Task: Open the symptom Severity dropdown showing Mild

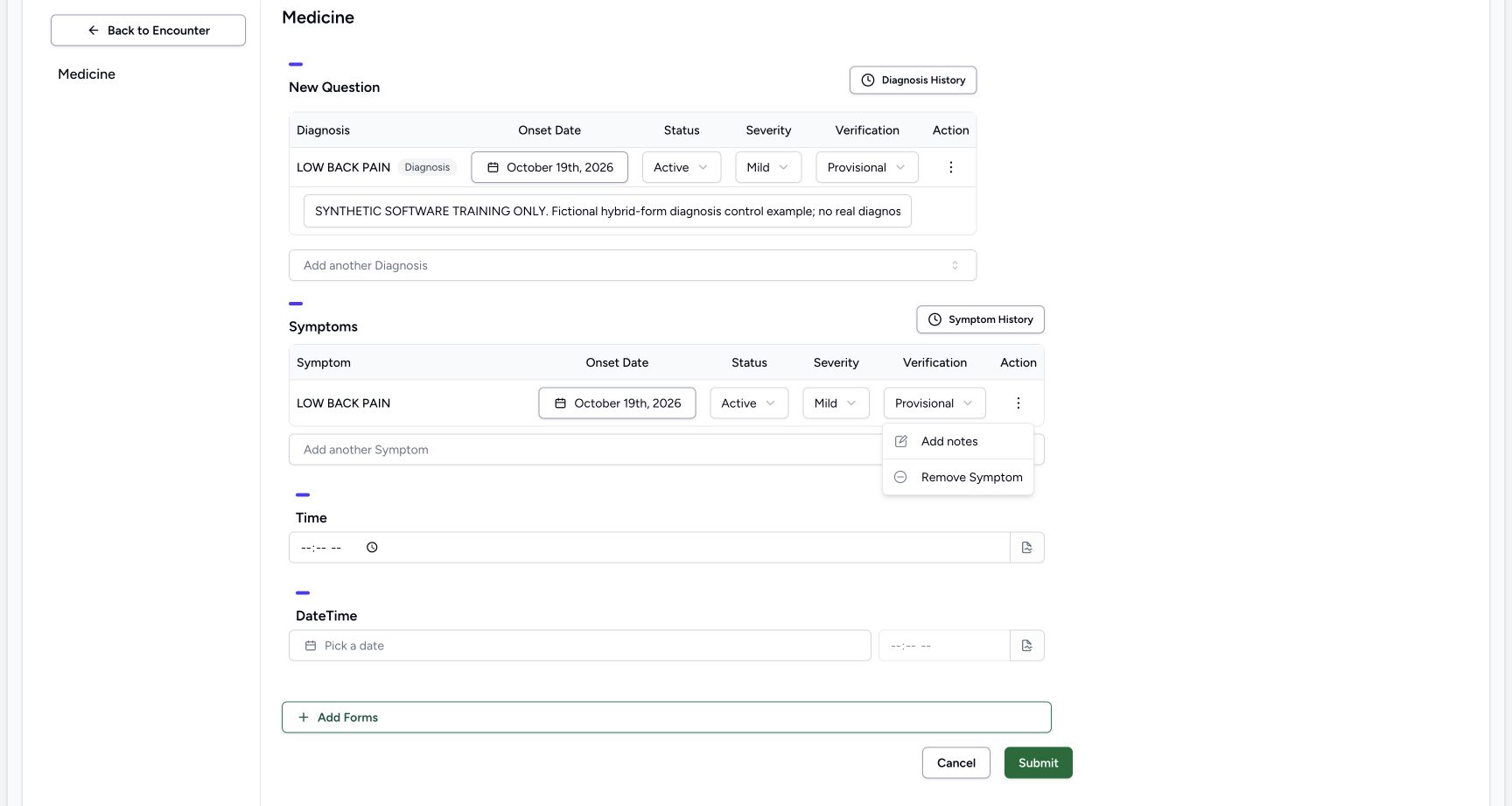Action: tap(836, 403)
